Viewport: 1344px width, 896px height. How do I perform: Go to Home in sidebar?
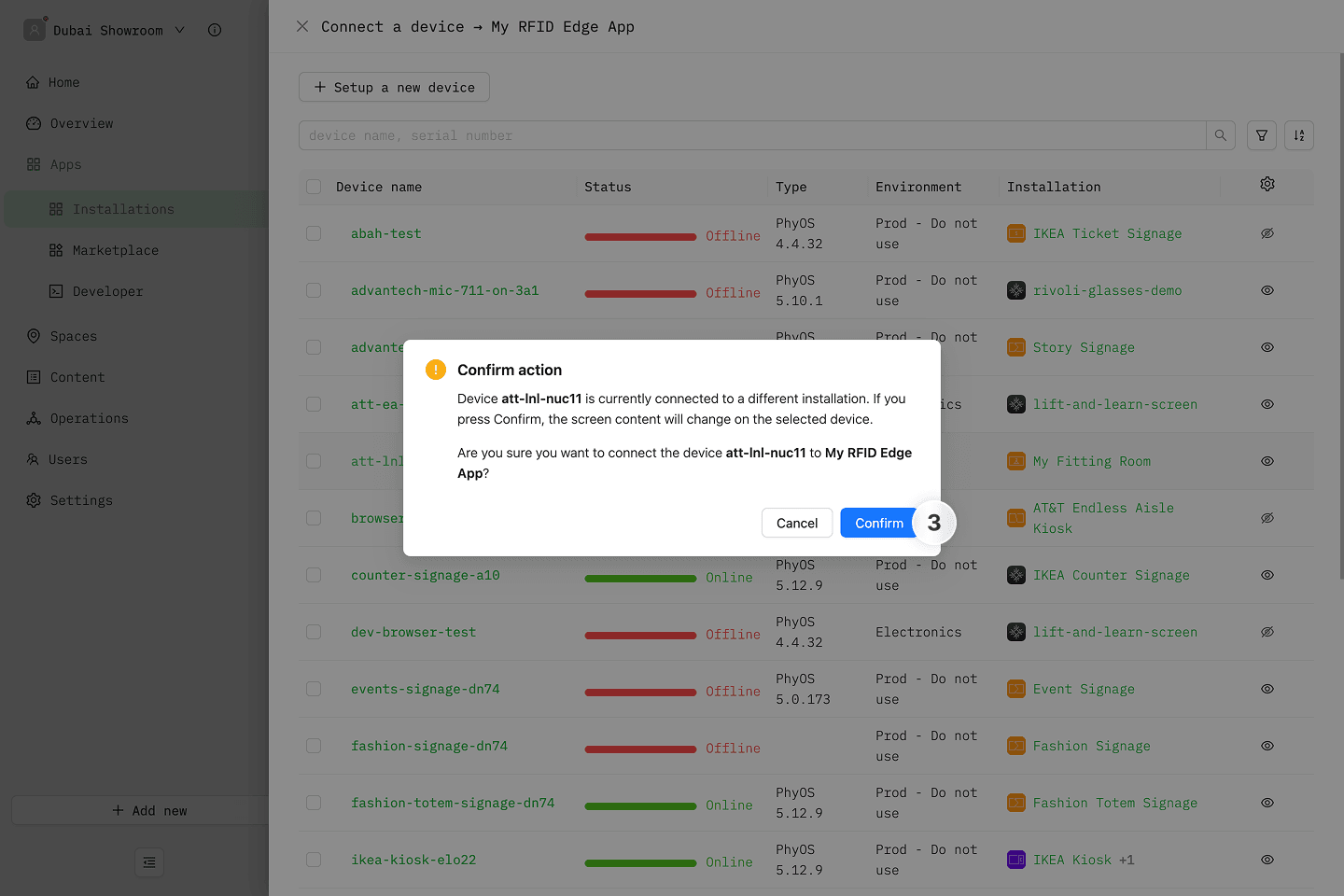tap(64, 82)
